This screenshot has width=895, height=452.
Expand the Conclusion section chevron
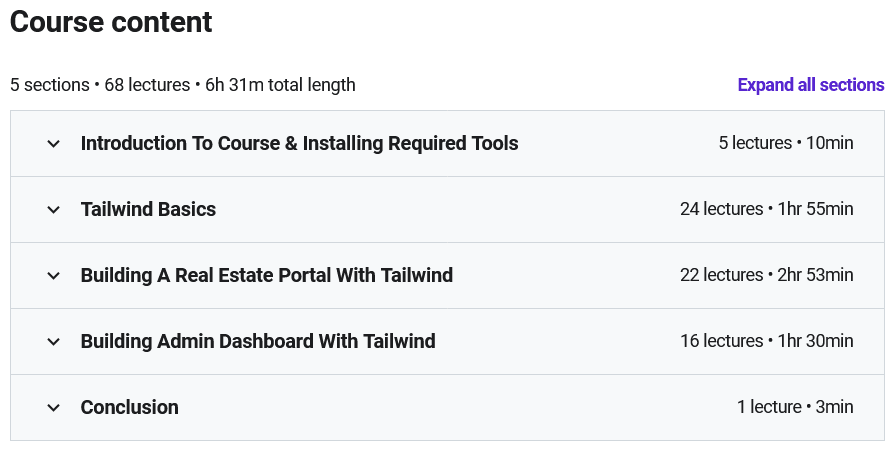tap(54, 408)
